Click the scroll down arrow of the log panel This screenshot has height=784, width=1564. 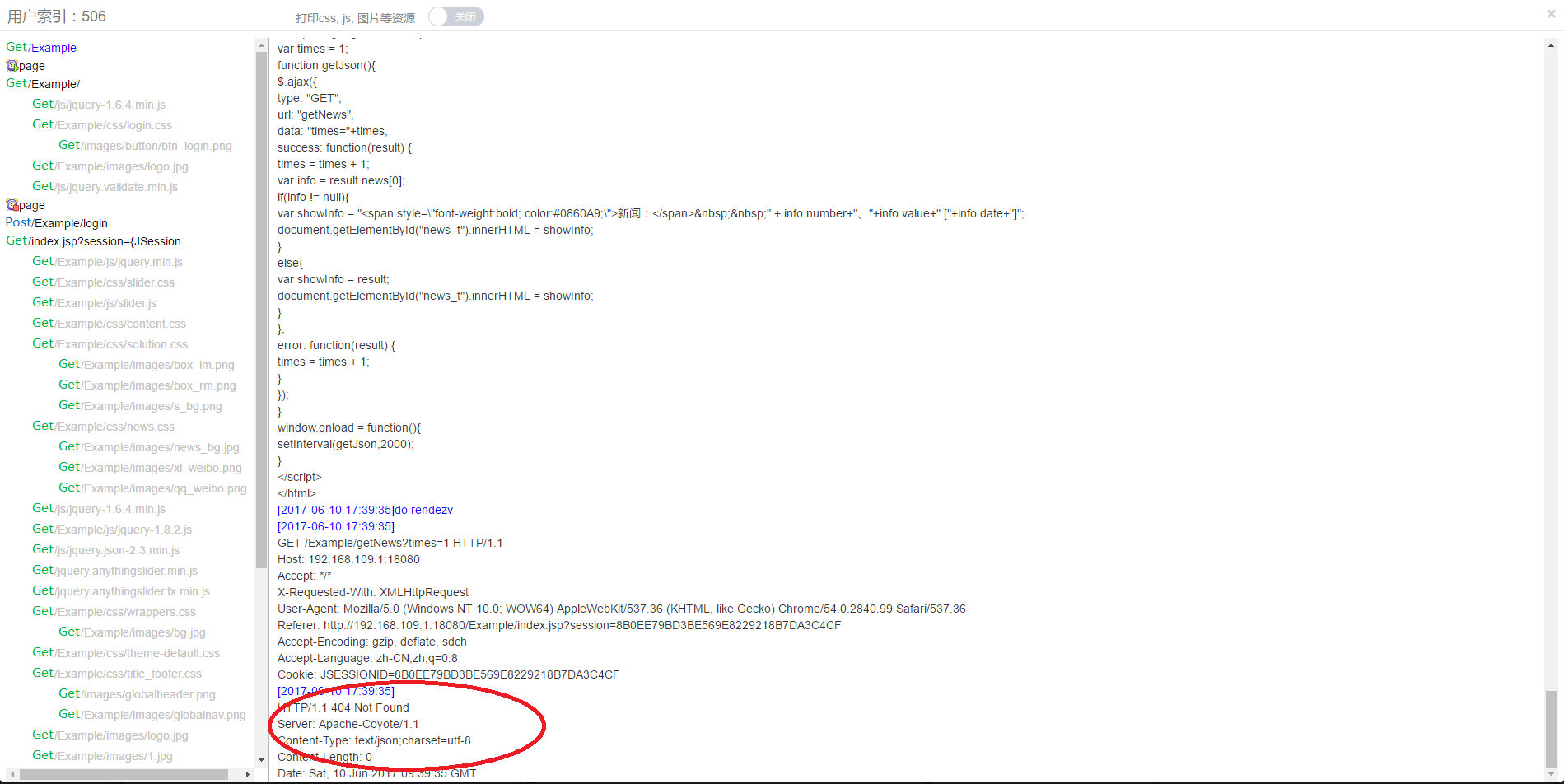[1551, 774]
